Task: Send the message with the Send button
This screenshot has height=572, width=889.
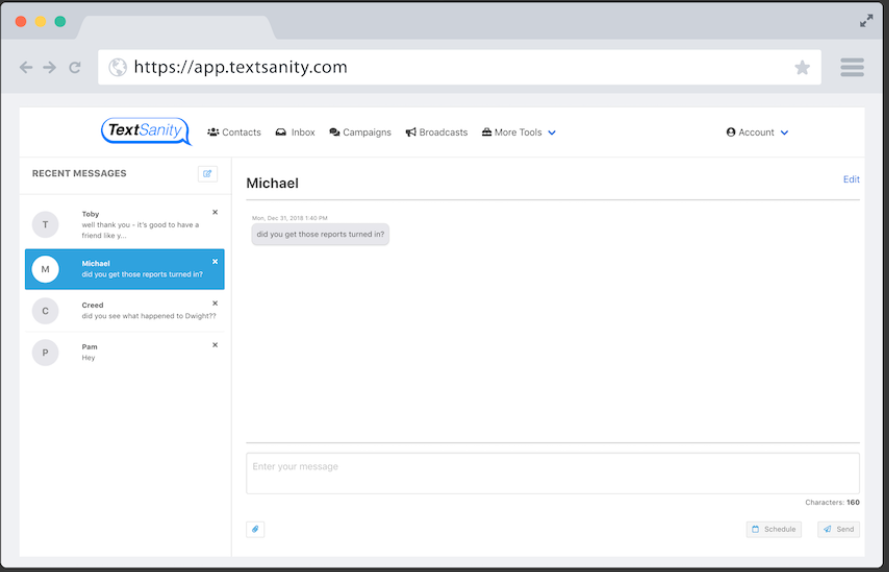Action: coord(839,529)
